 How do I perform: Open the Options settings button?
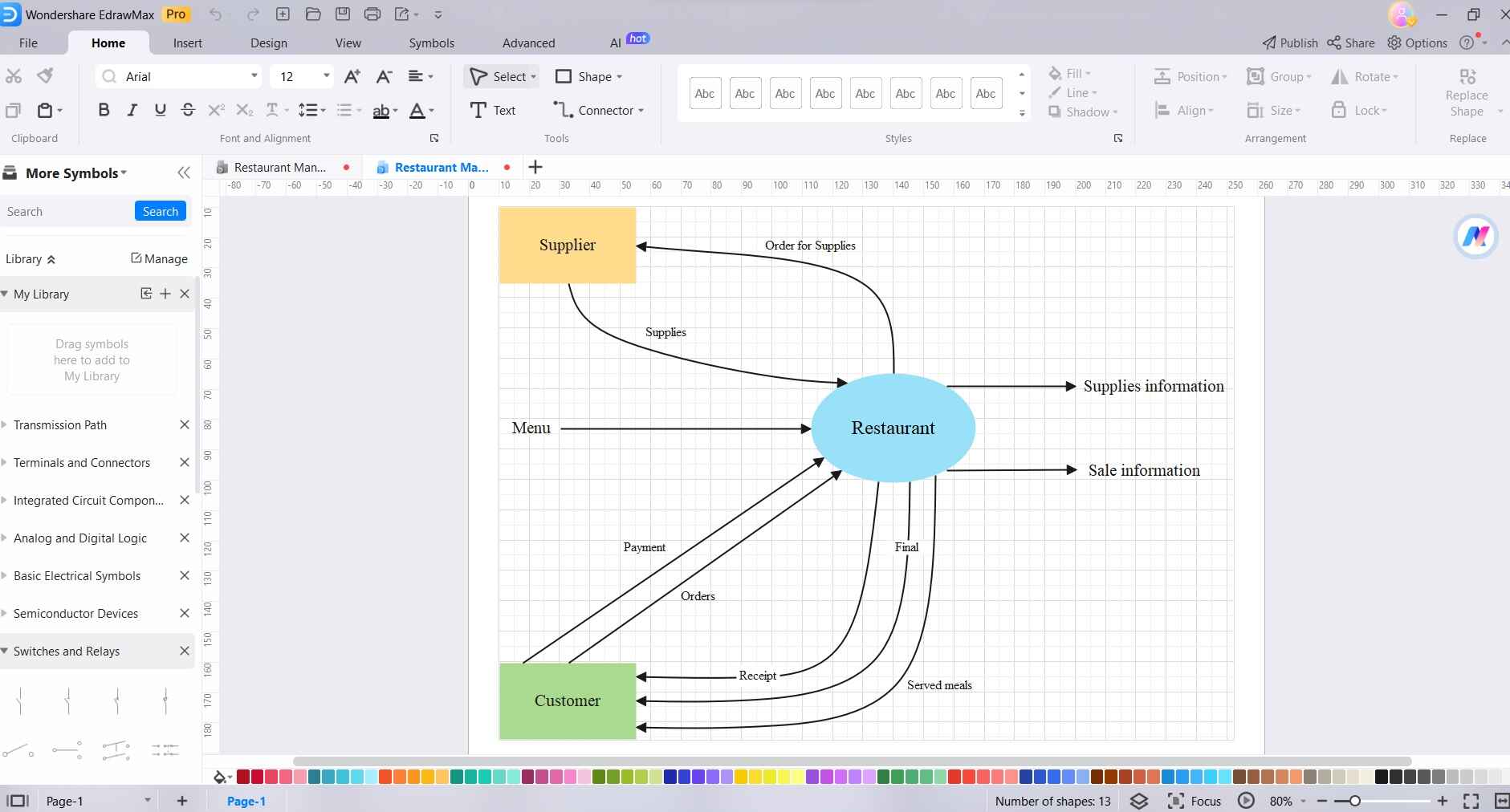pos(1418,43)
